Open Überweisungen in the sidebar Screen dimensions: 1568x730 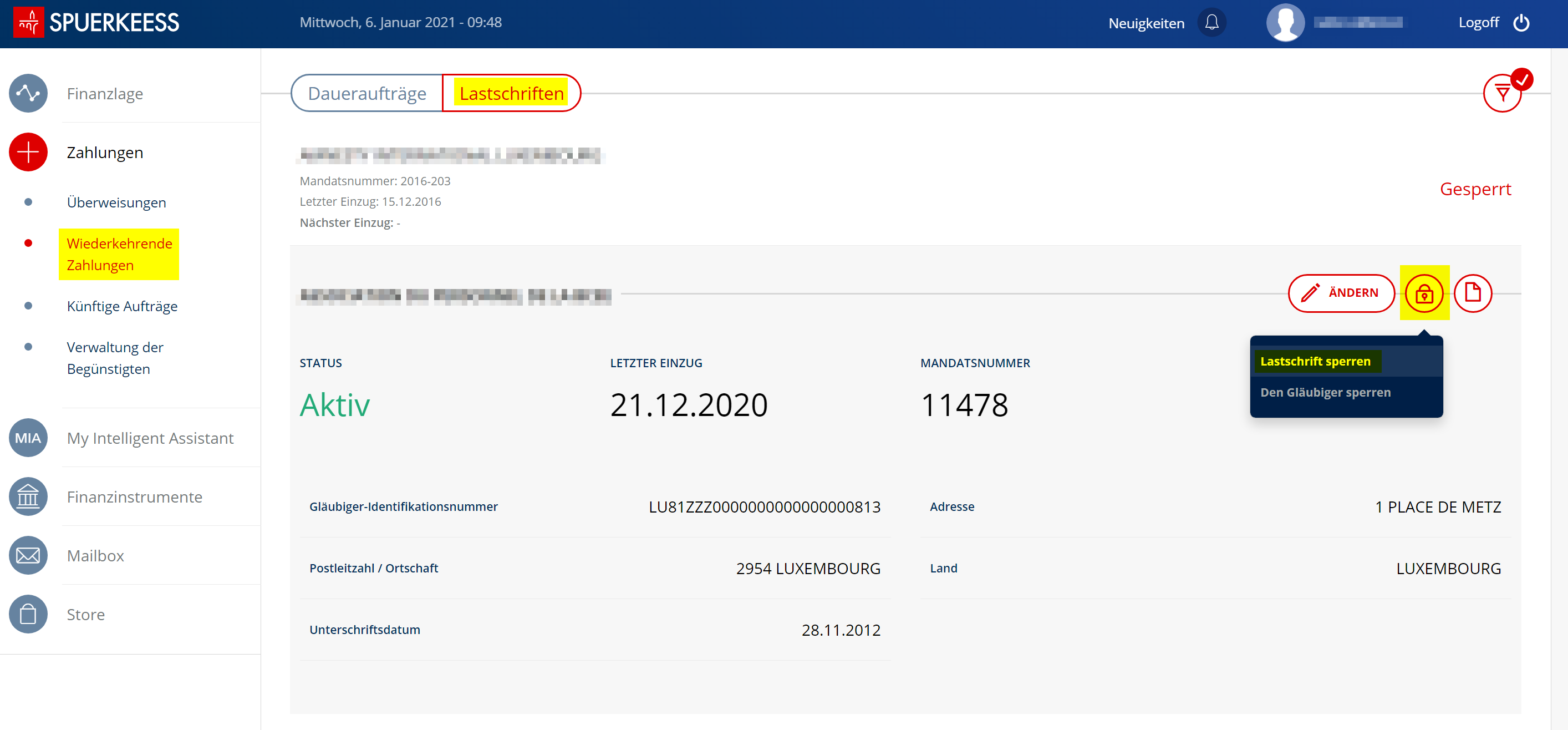(116, 202)
